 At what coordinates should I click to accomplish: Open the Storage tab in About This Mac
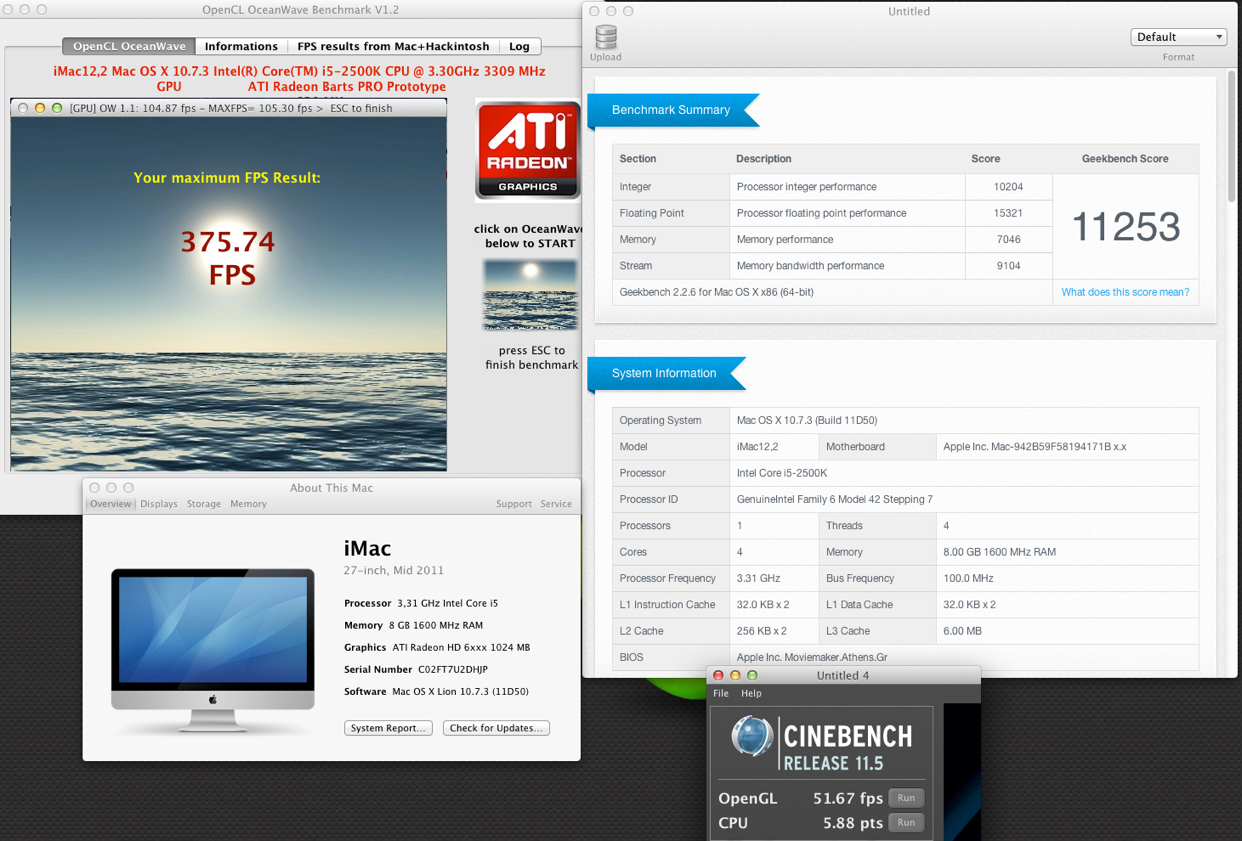204,504
